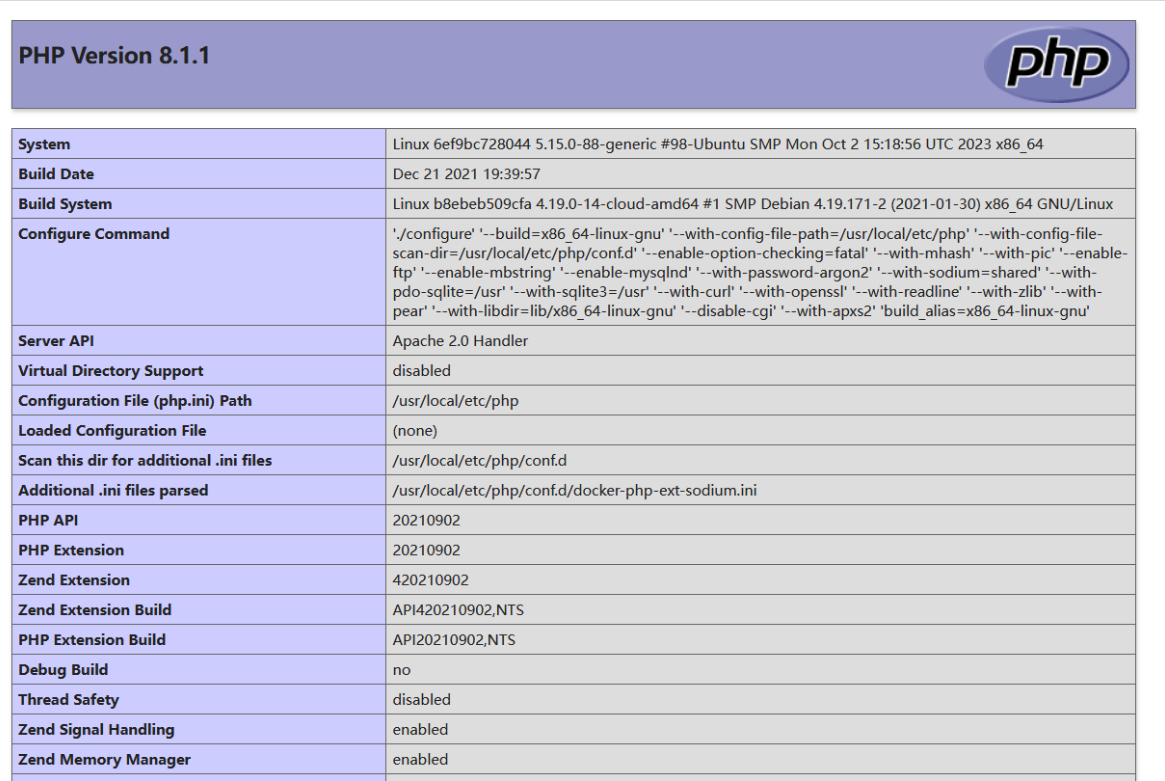Viewport: 1165px width, 781px height.
Task: Select docker-php-ext-sodium.ini path value
Action: 575,490
